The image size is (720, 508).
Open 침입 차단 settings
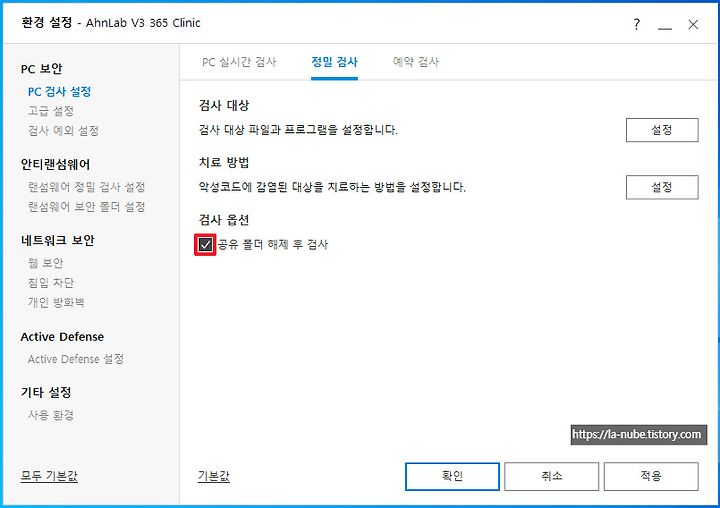pos(51,282)
